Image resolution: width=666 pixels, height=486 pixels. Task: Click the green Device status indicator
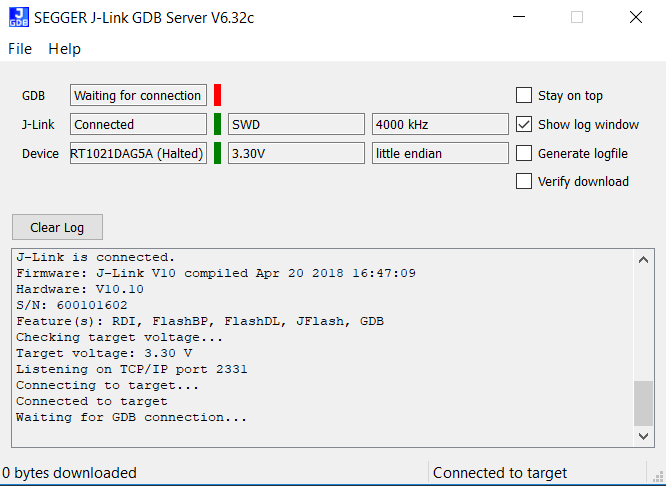[217, 153]
